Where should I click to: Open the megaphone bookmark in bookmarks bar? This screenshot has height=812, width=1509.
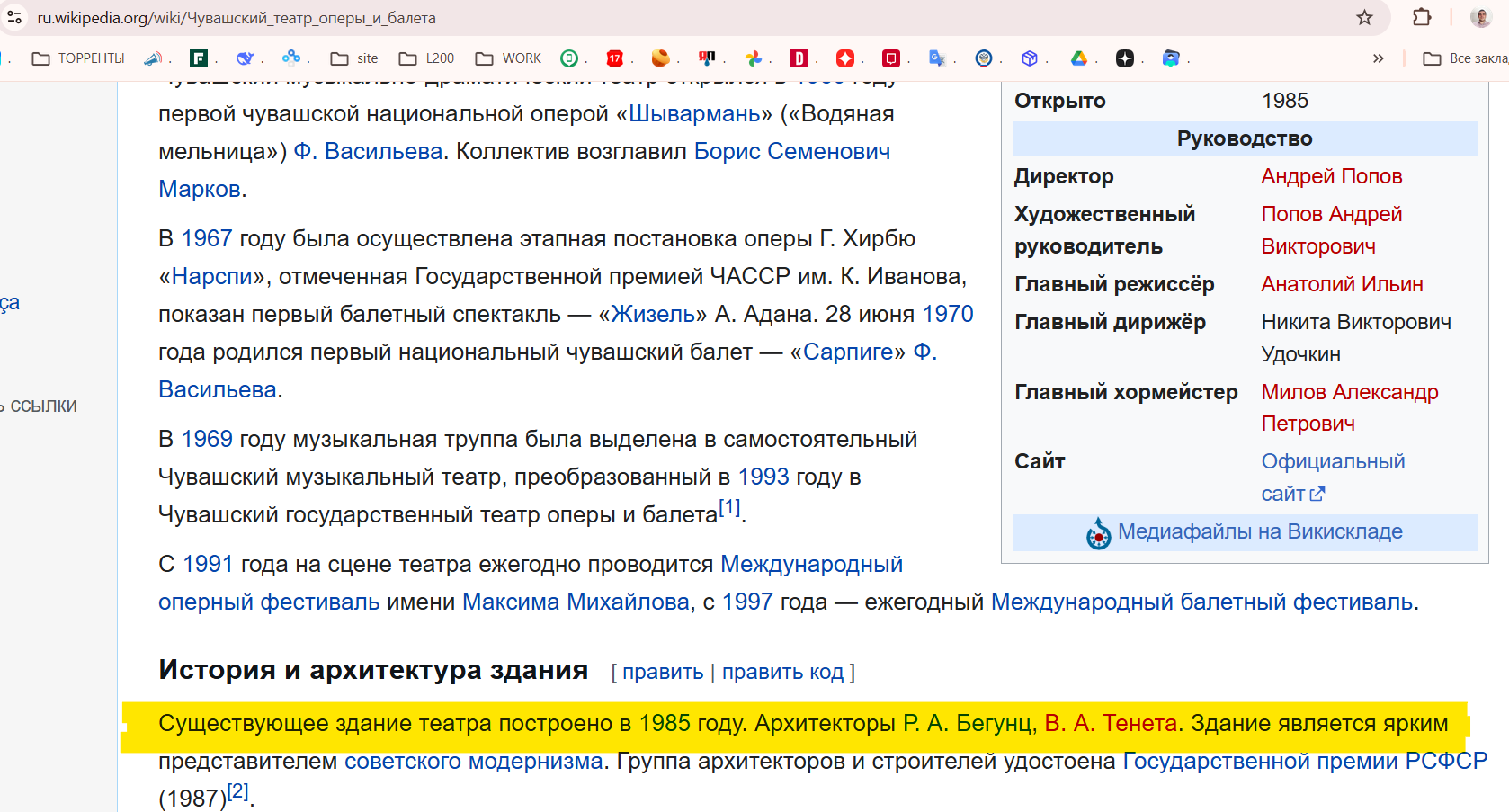(x=153, y=58)
